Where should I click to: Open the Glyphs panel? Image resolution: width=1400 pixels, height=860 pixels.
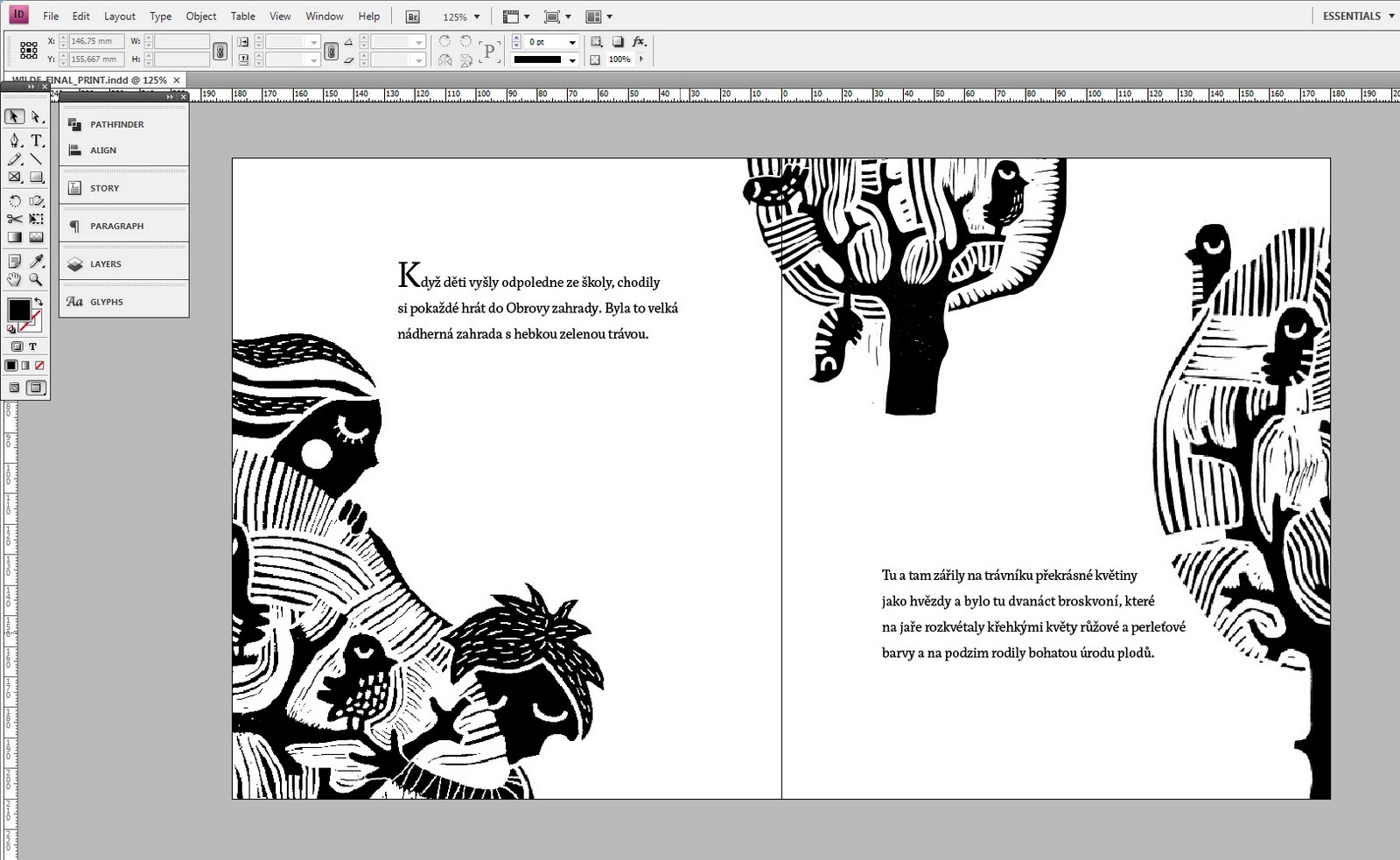click(x=106, y=302)
